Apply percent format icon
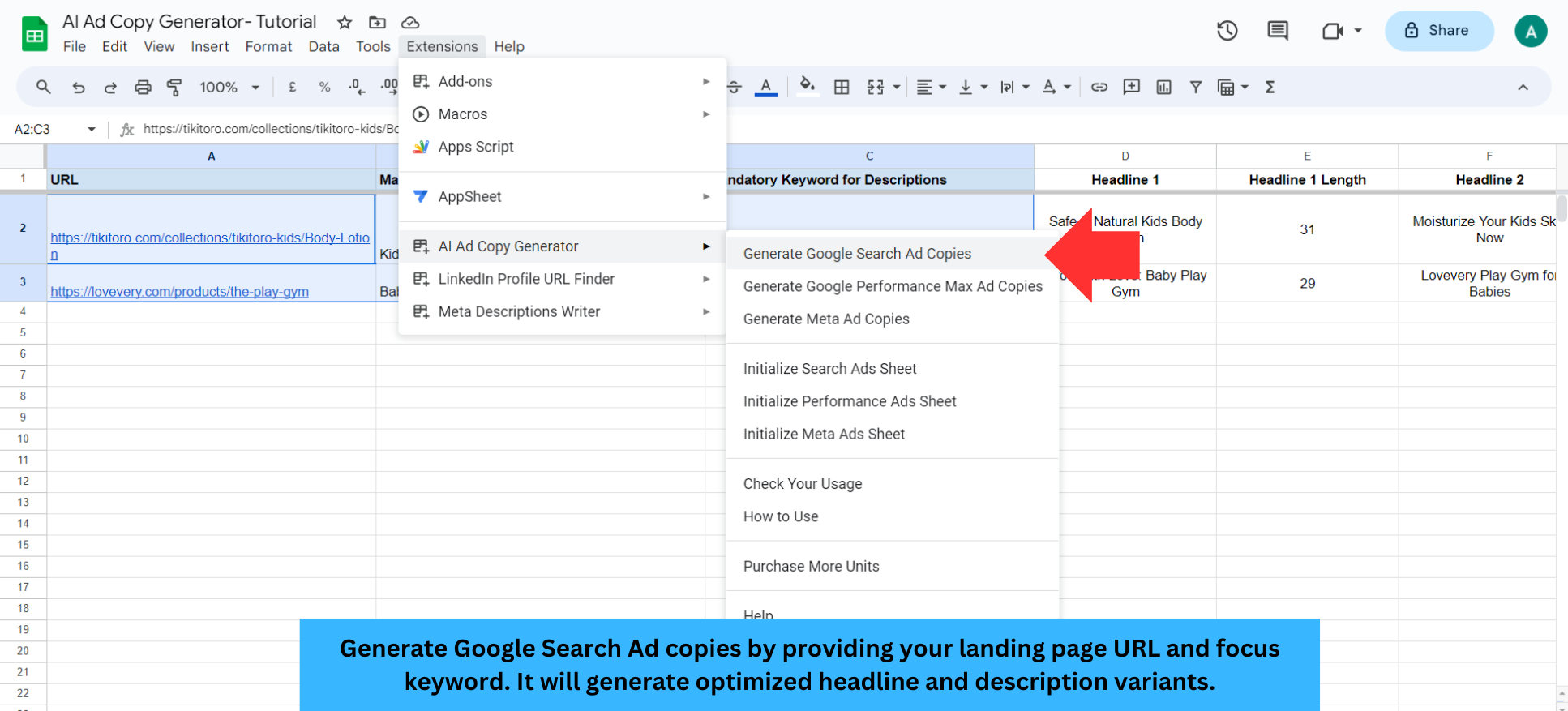Image resolution: width=1568 pixels, height=711 pixels. [x=324, y=88]
